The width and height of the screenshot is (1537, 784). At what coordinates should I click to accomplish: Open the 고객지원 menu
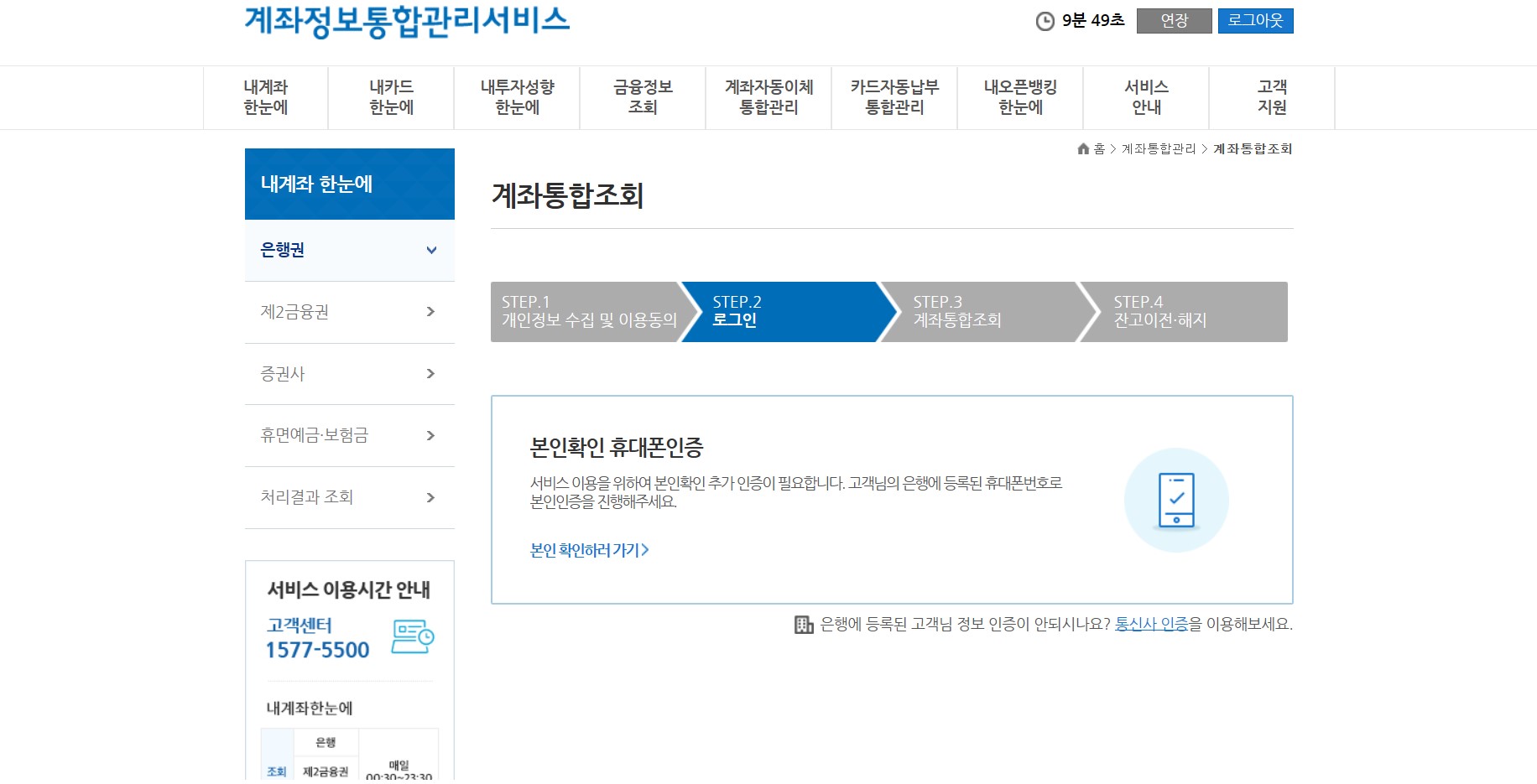coord(1270,96)
